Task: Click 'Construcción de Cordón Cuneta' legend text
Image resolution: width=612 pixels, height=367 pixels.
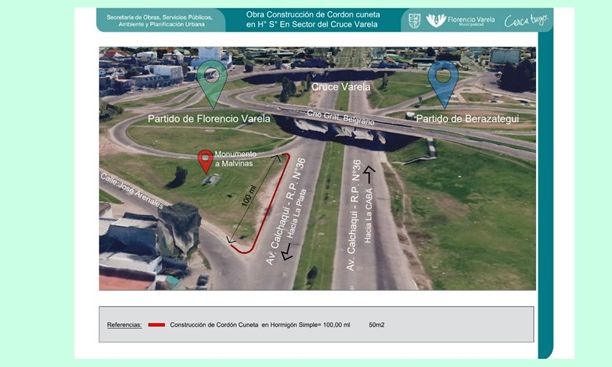Action: point(214,325)
